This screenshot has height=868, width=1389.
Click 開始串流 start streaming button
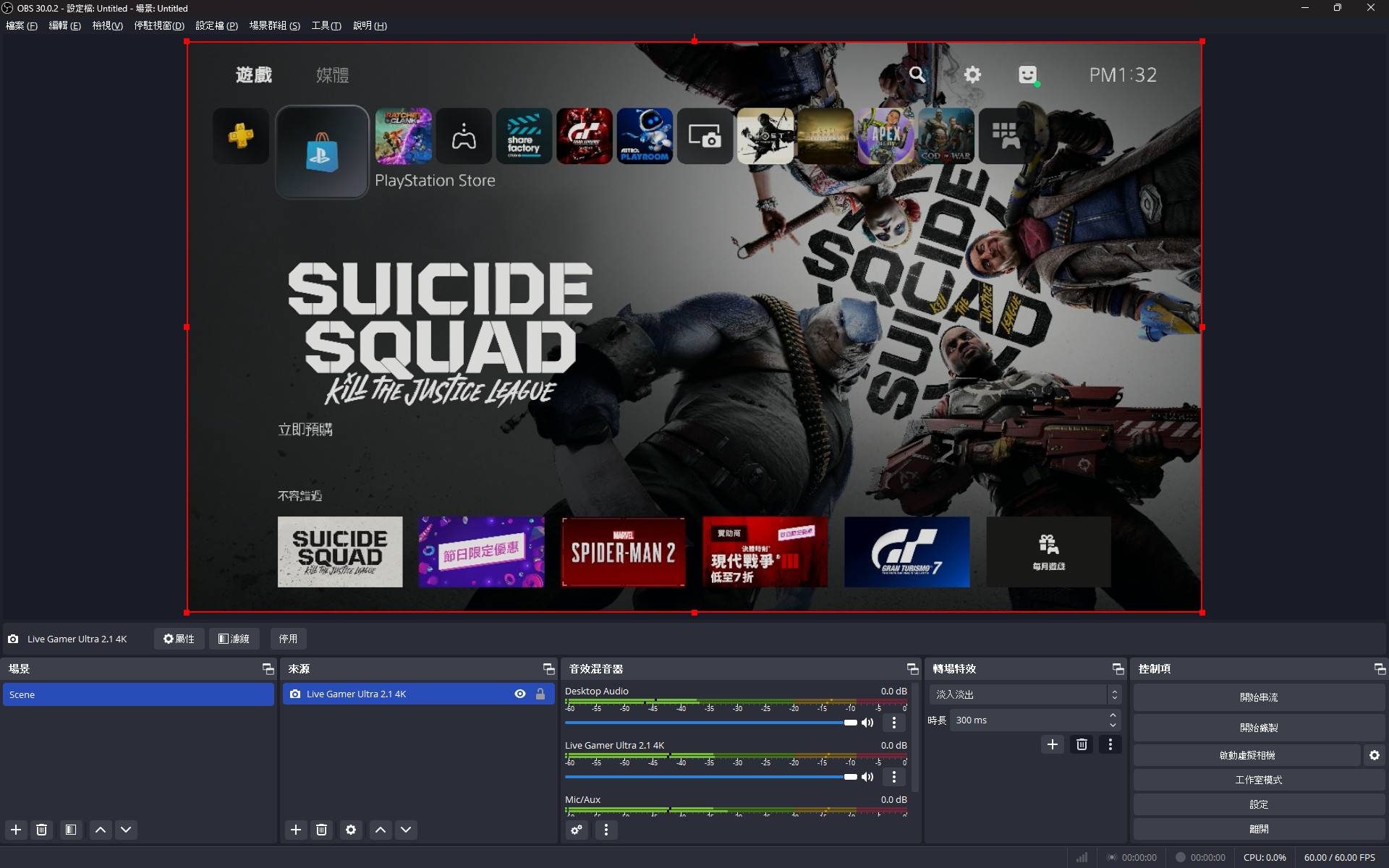tap(1259, 697)
